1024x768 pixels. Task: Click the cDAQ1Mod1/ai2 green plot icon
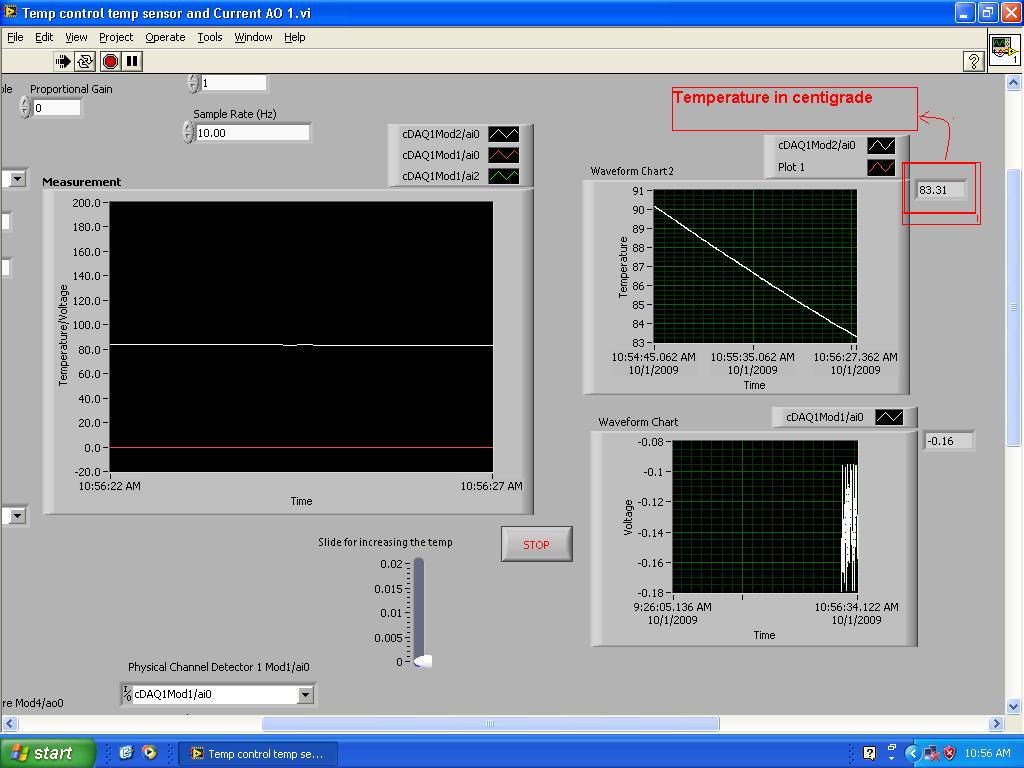(504, 176)
